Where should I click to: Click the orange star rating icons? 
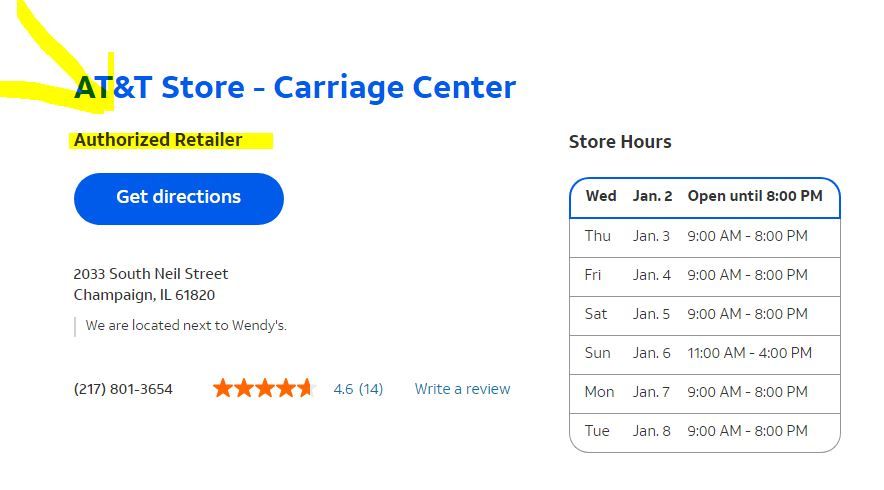point(263,388)
